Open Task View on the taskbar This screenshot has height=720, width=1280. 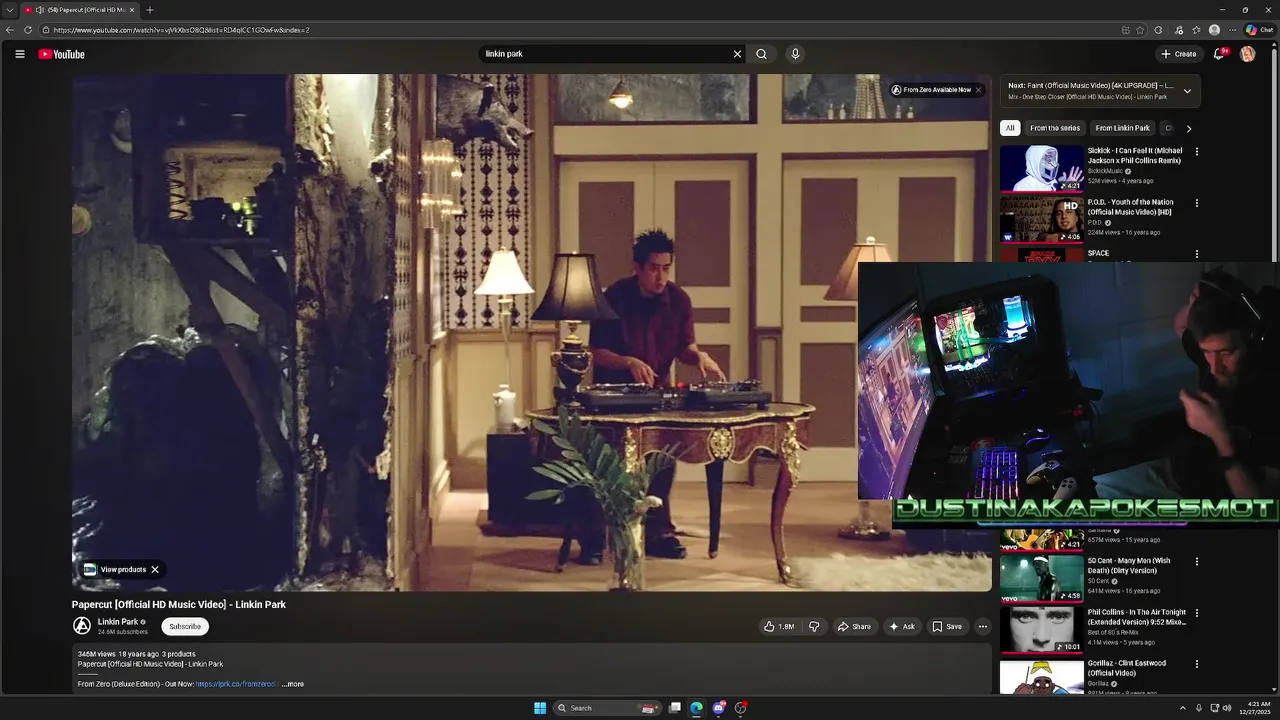click(x=675, y=708)
